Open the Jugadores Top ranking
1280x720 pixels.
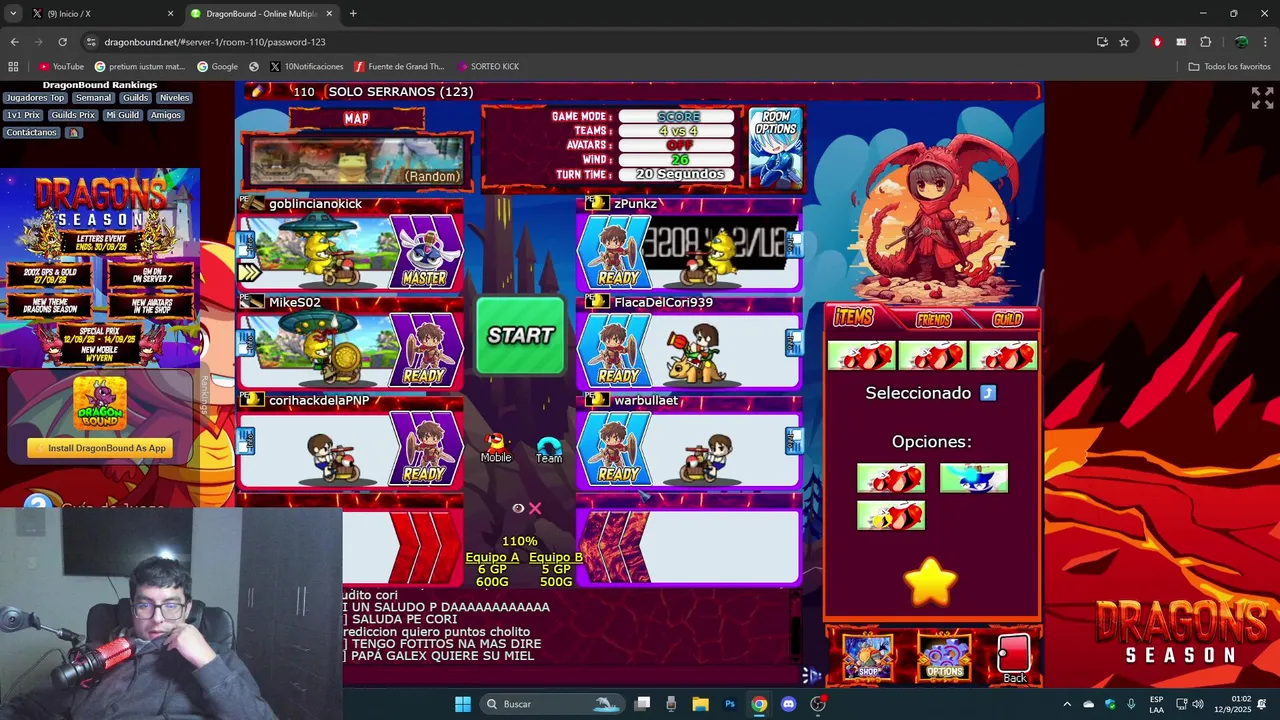(x=35, y=98)
